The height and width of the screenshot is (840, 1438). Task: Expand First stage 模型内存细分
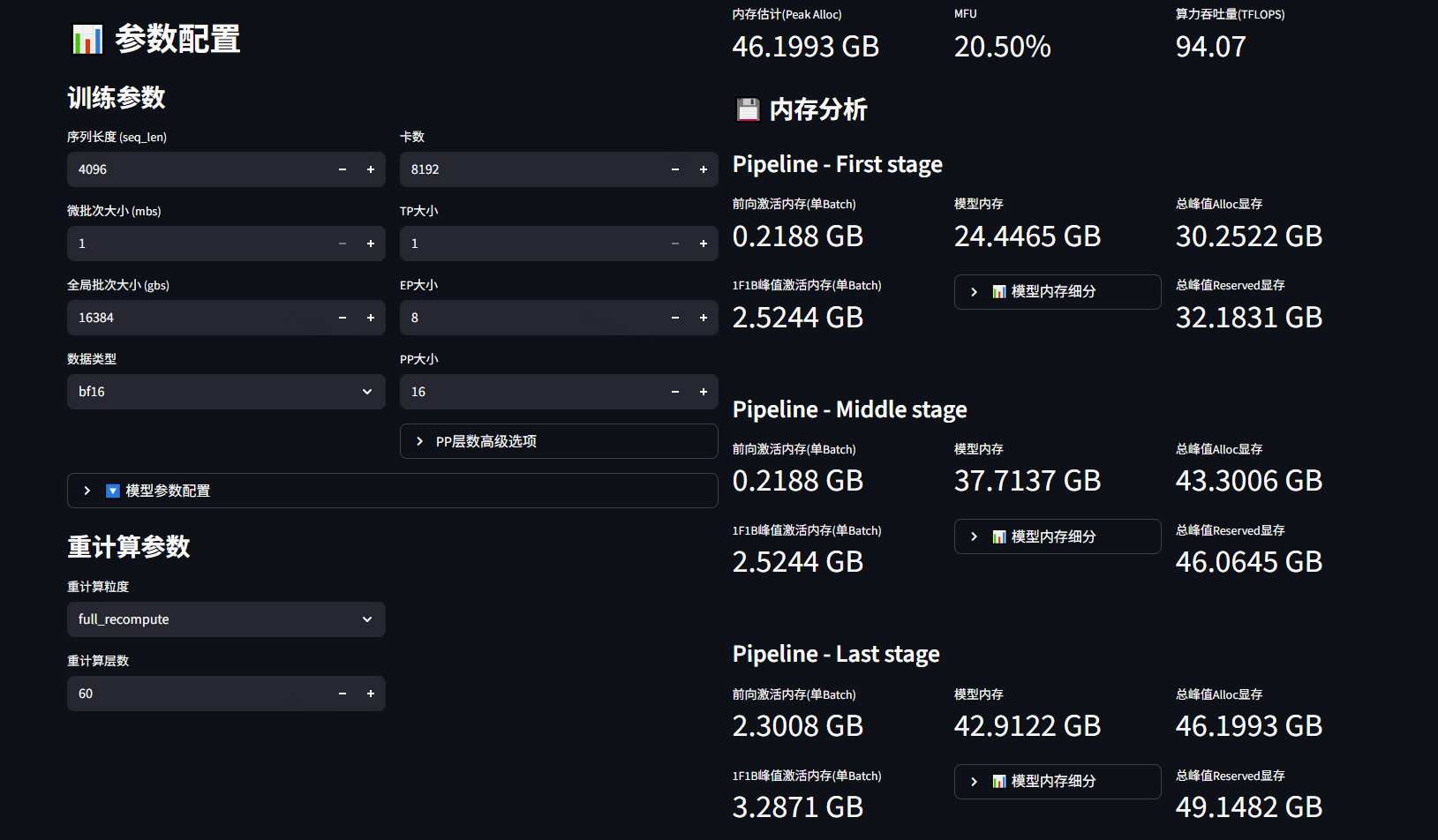pos(1057,292)
